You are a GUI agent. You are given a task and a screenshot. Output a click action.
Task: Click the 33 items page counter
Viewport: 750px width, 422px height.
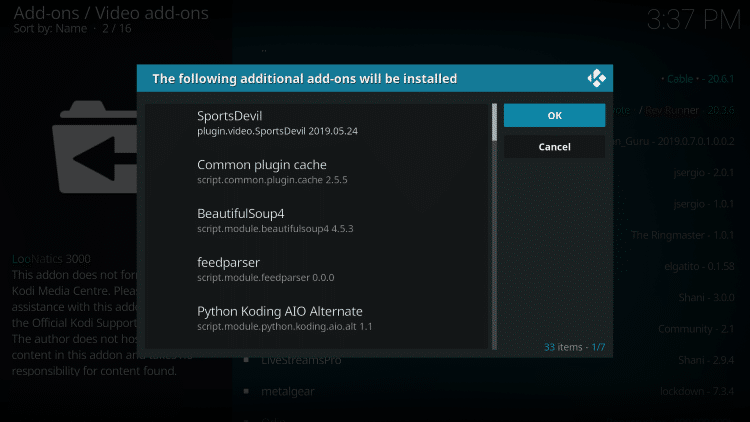[574, 347]
